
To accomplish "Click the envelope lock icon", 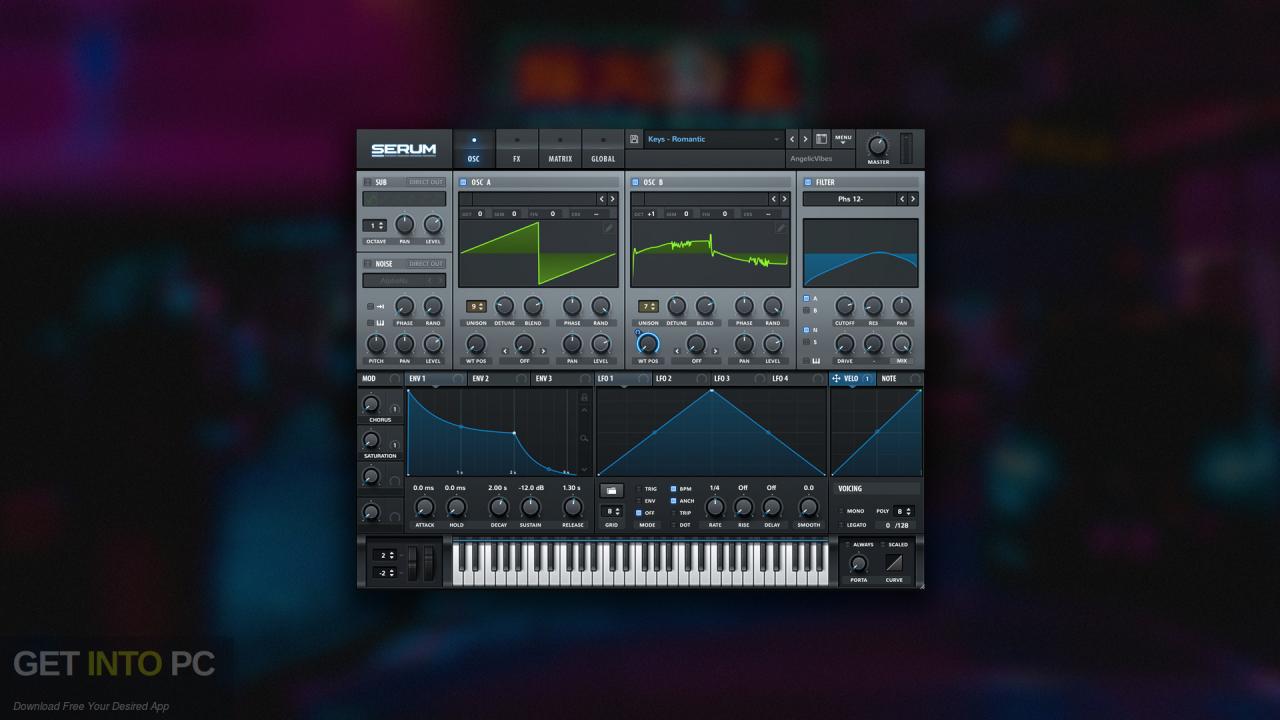I will (585, 398).
